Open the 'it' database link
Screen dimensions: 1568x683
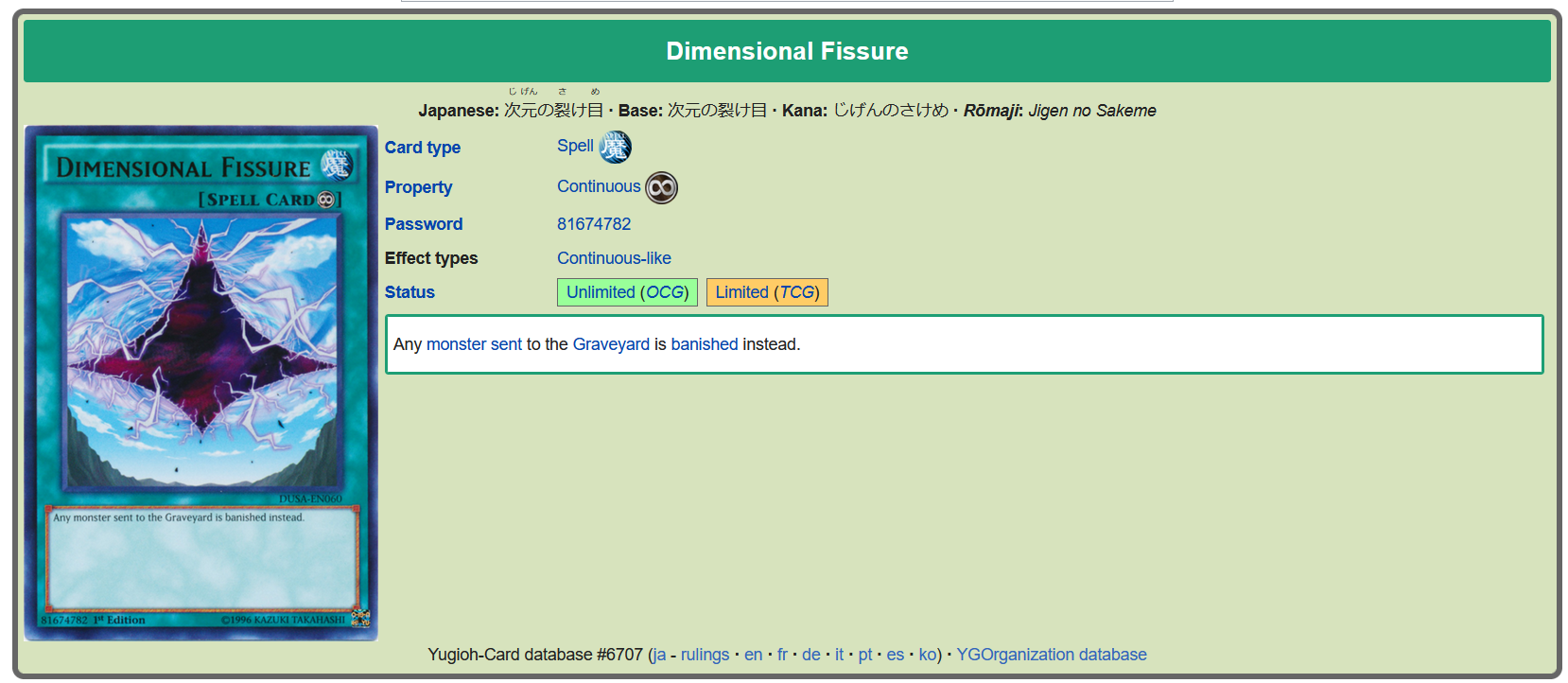(839, 655)
